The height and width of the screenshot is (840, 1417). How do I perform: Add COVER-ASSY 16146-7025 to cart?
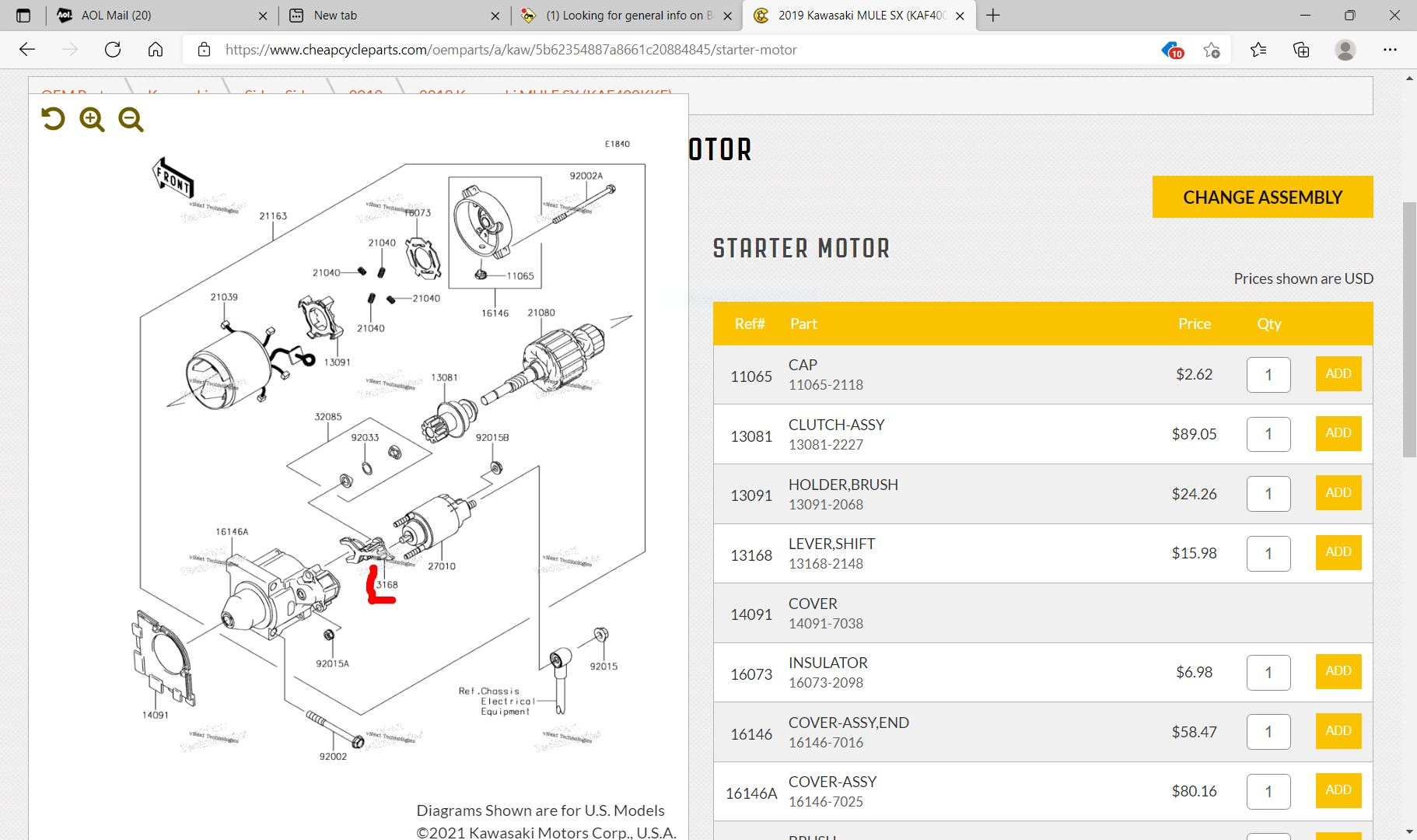1338,790
